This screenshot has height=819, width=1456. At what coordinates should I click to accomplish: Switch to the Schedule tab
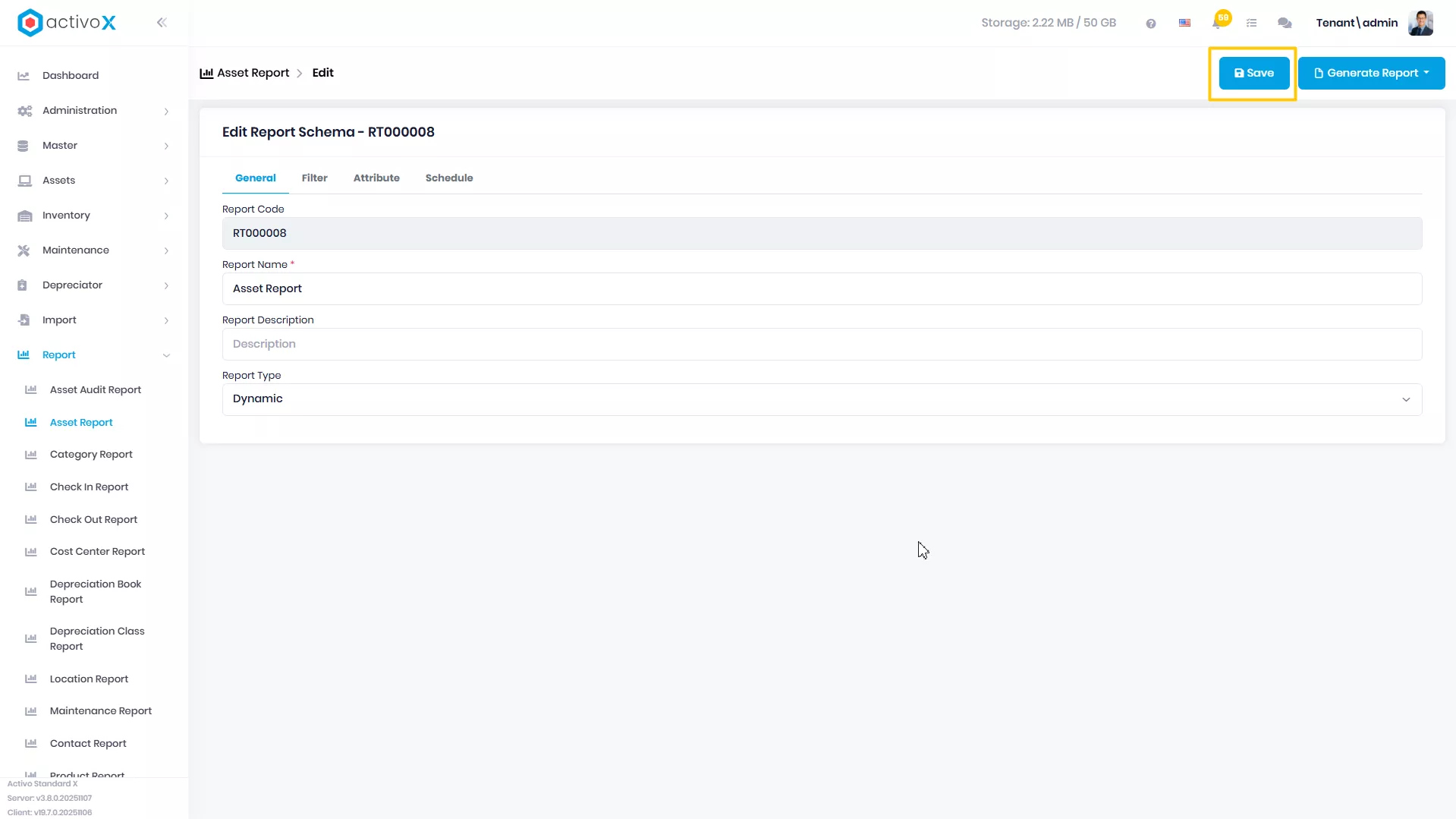click(449, 178)
